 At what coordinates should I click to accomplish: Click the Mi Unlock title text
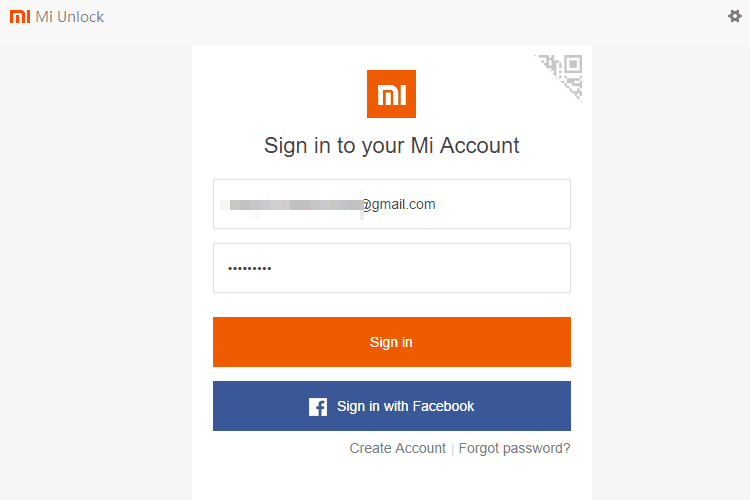click(70, 17)
